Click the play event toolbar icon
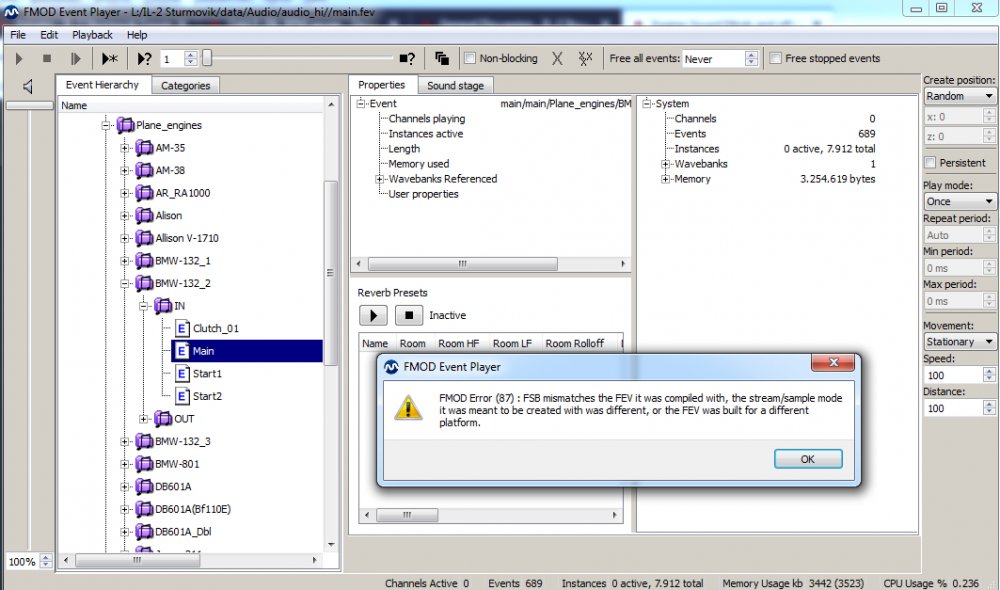 point(18,59)
